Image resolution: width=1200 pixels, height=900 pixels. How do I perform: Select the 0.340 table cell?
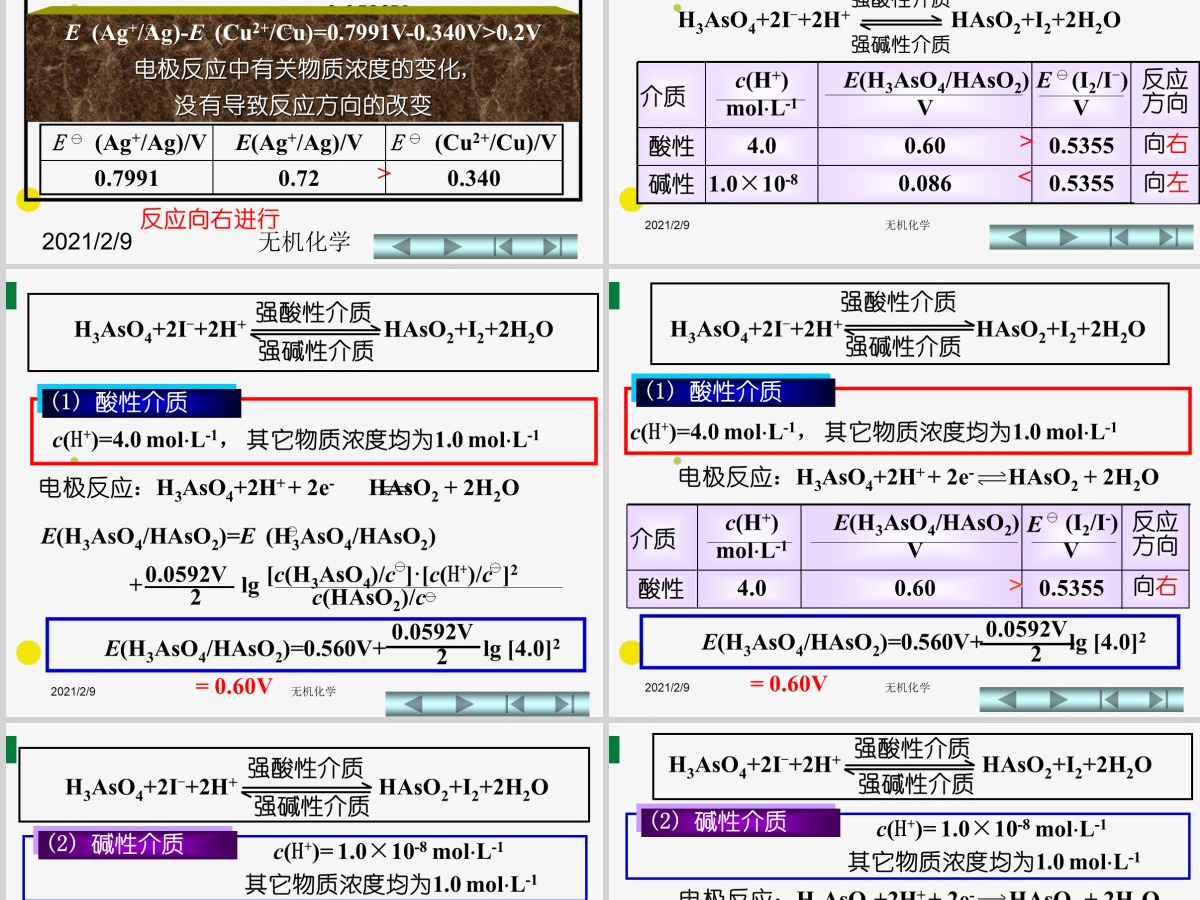coord(474,178)
